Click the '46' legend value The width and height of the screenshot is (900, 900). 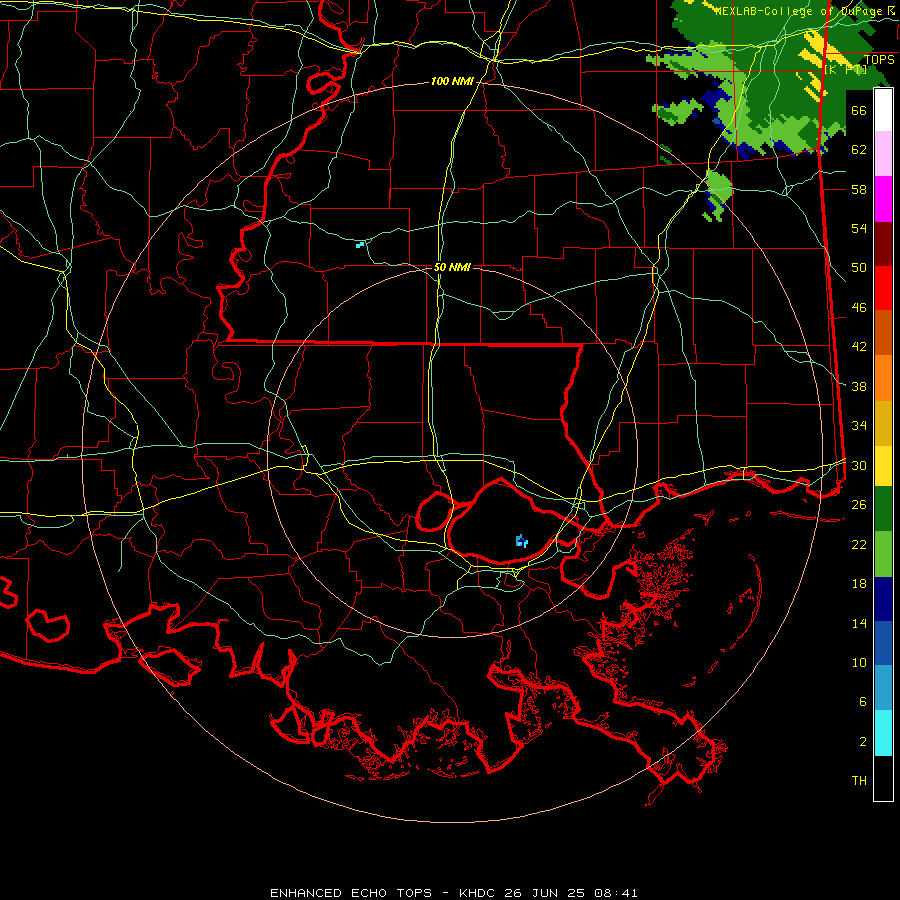coord(859,308)
